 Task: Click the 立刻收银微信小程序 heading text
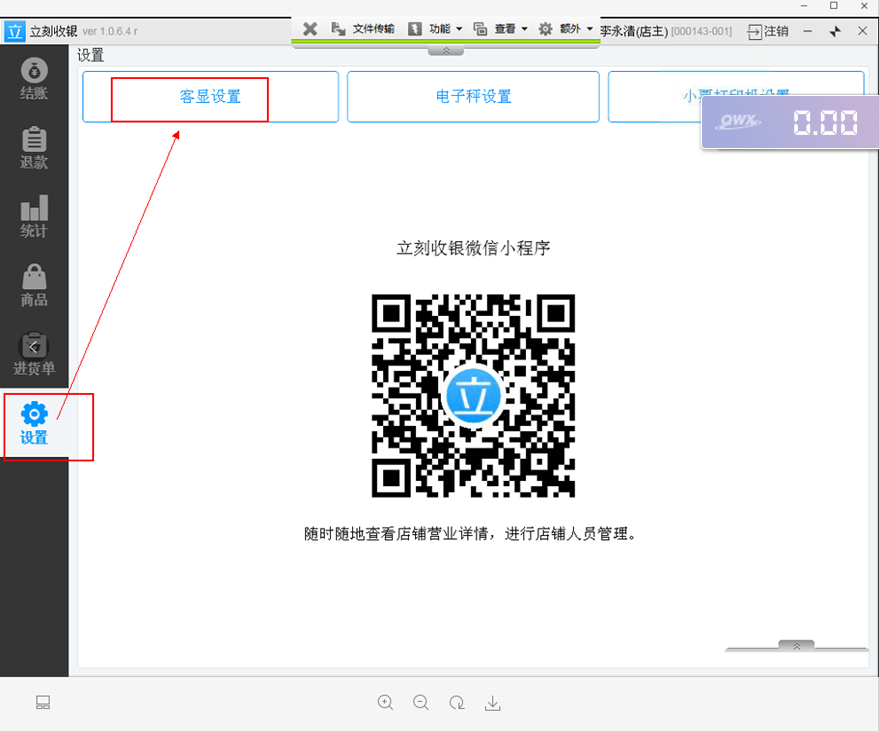(x=473, y=248)
